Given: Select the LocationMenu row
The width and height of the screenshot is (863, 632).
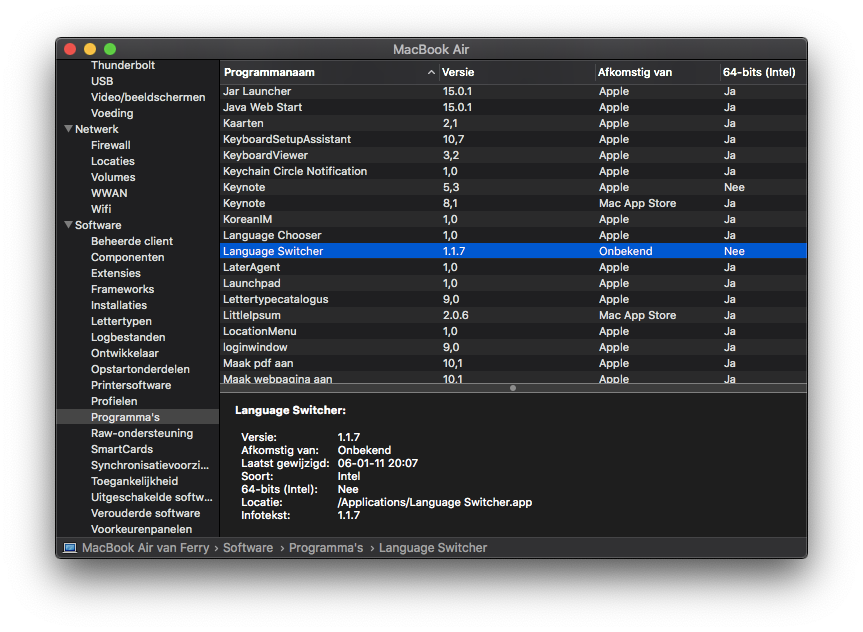Looking at the screenshot, I should coord(514,331).
